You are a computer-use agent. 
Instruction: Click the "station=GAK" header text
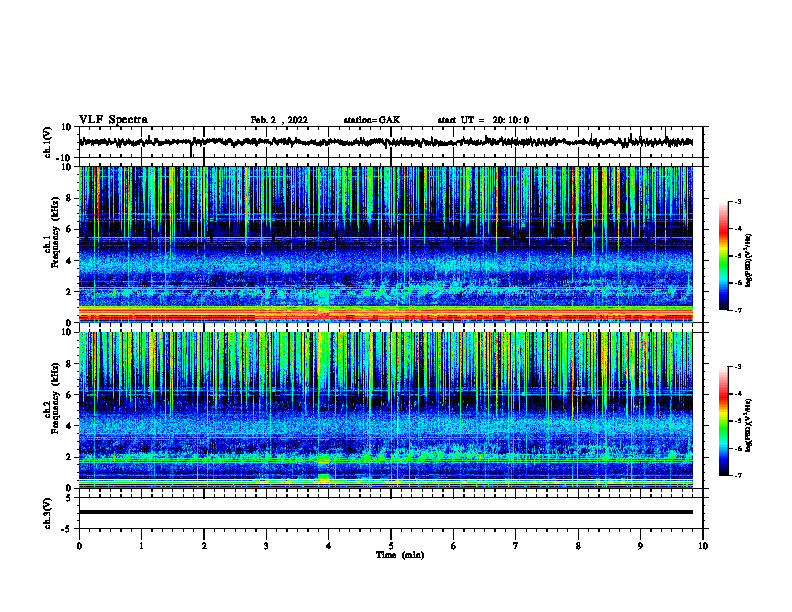(372, 120)
